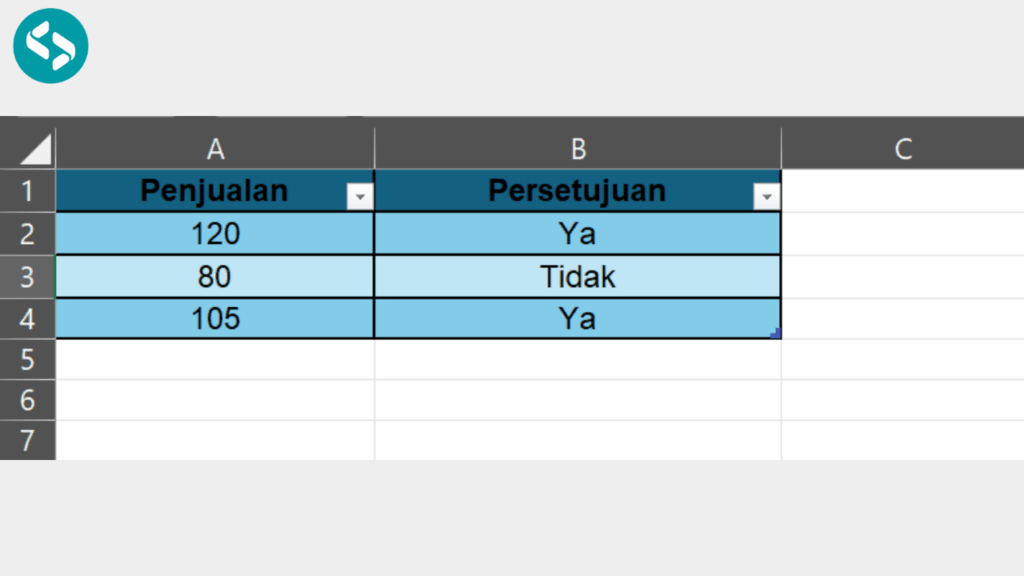Click the cell with value Tidak
1024x576 pixels.
(578, 276)
